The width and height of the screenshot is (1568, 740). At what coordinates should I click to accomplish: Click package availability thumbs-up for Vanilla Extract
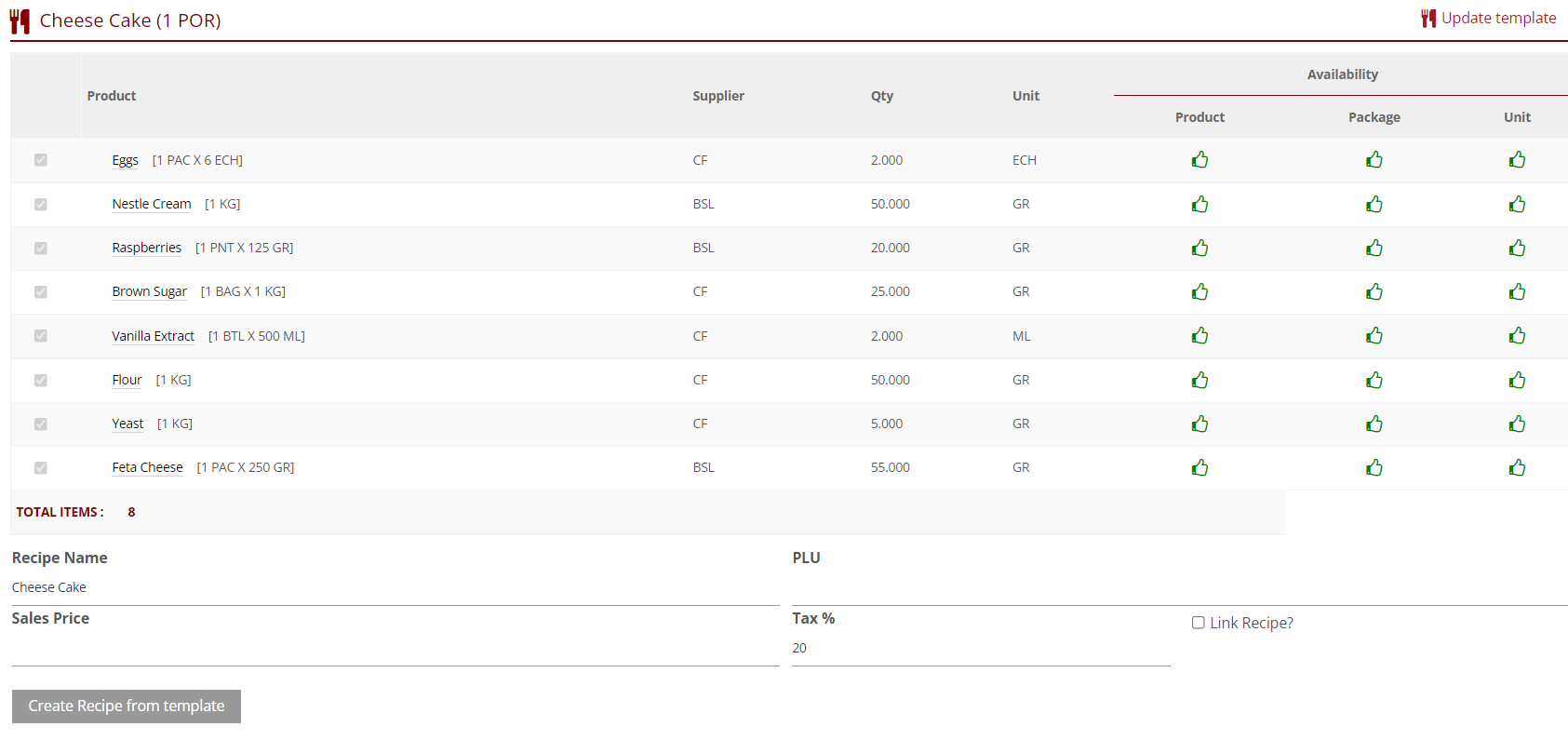point(1374,335)
